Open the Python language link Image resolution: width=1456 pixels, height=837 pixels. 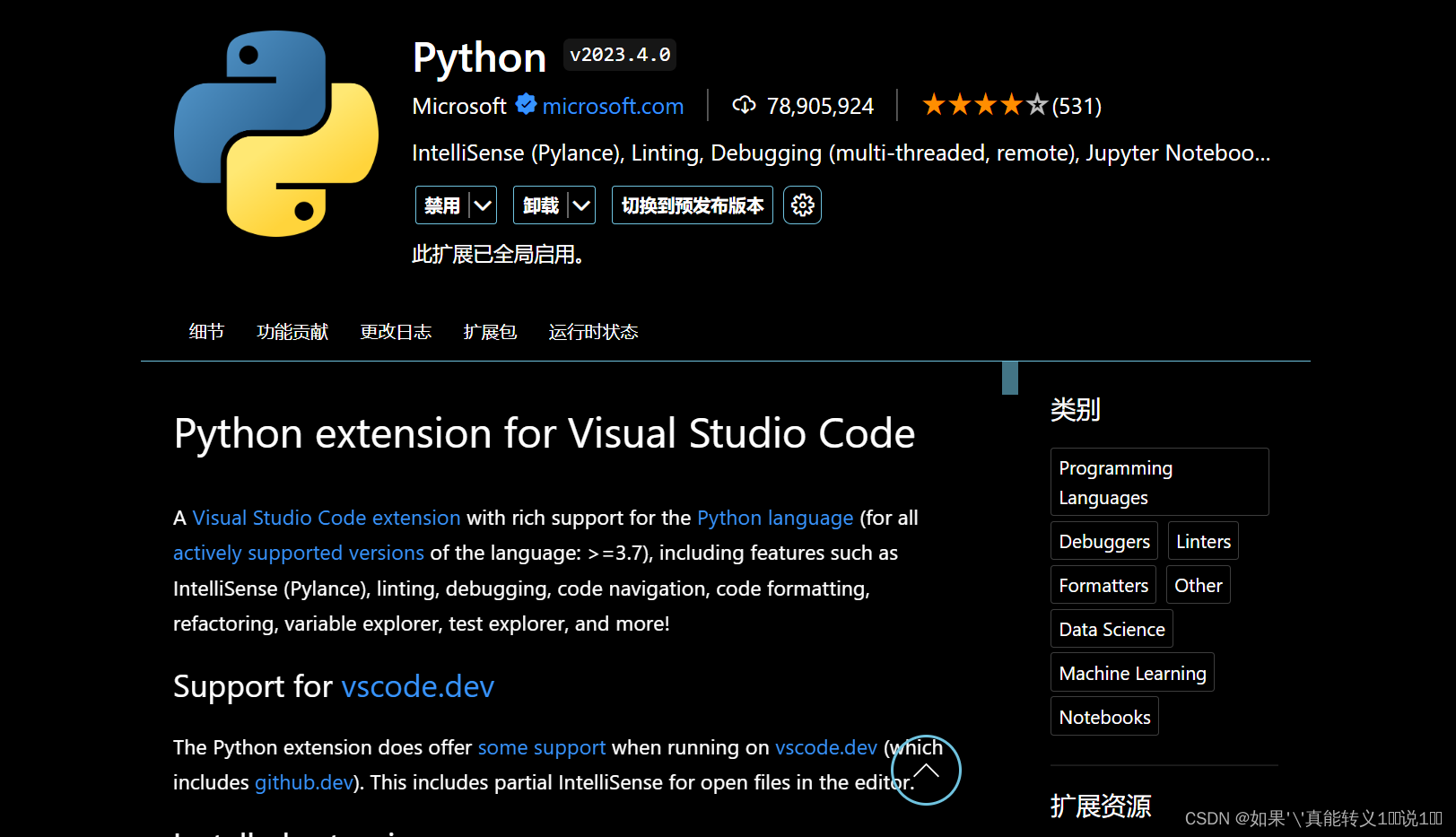tap(775, 518)
